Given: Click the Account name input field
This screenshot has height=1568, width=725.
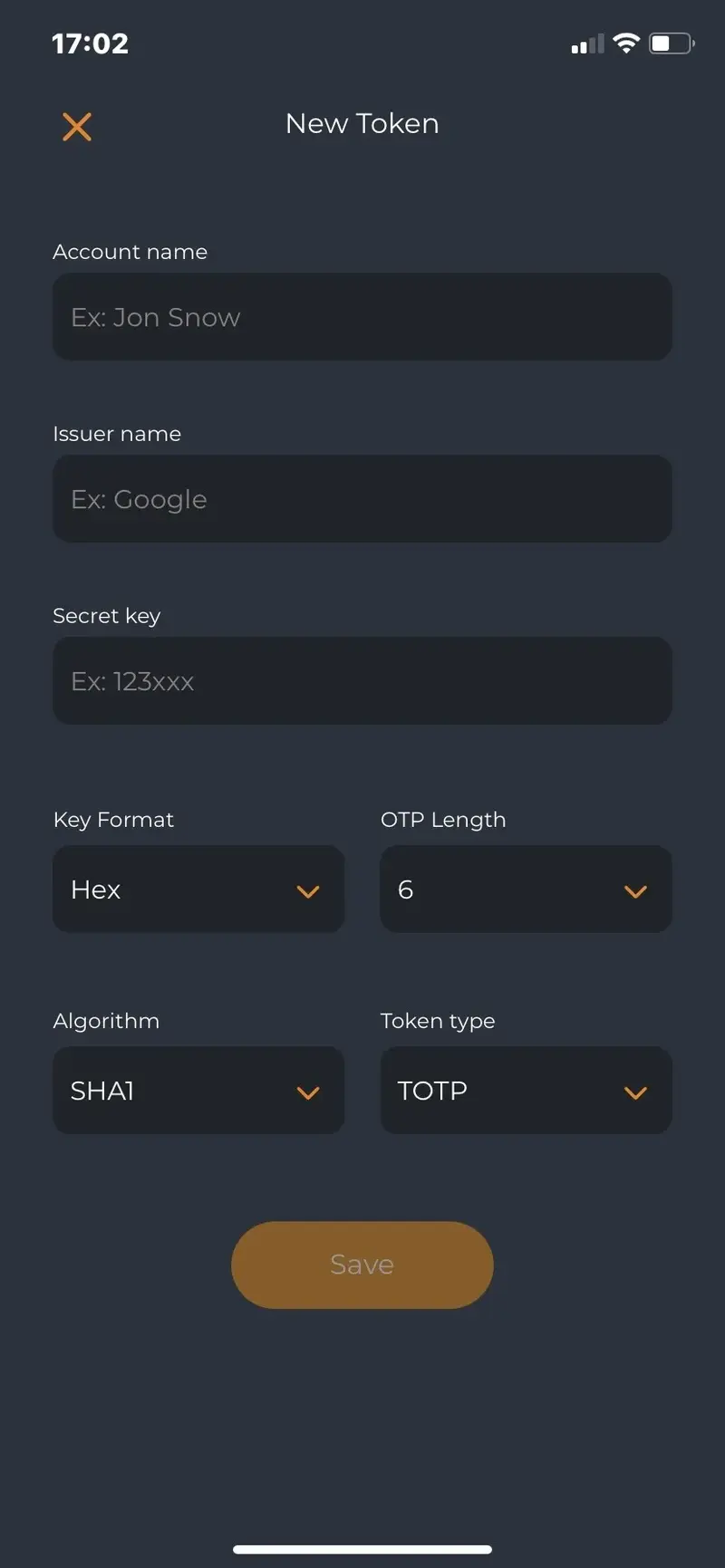Looking at the screenshot, I should point(362,317).
